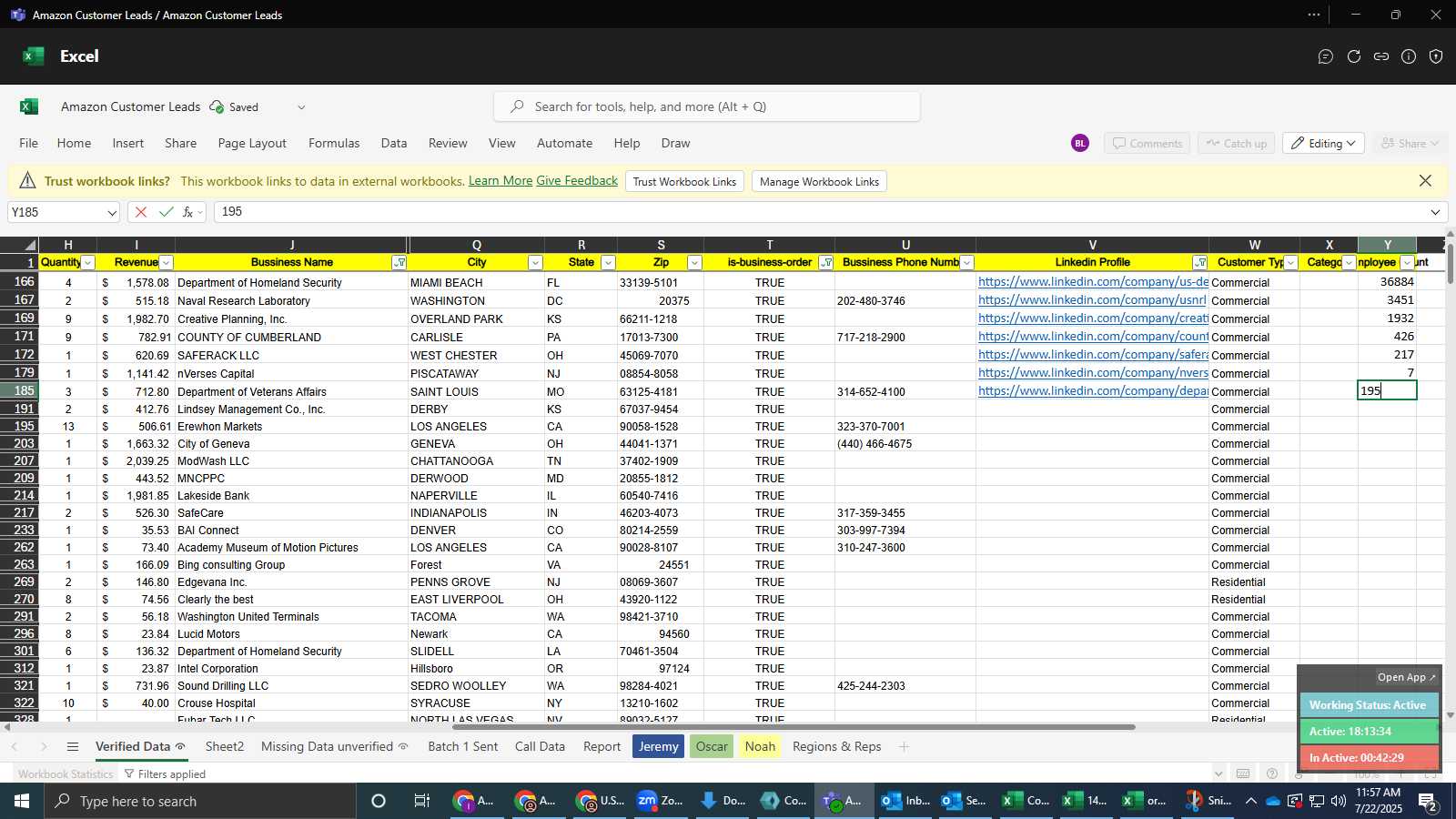Select the row 185 header
The width and height of the screenshot is (1456, 819).
coord(19,390)
